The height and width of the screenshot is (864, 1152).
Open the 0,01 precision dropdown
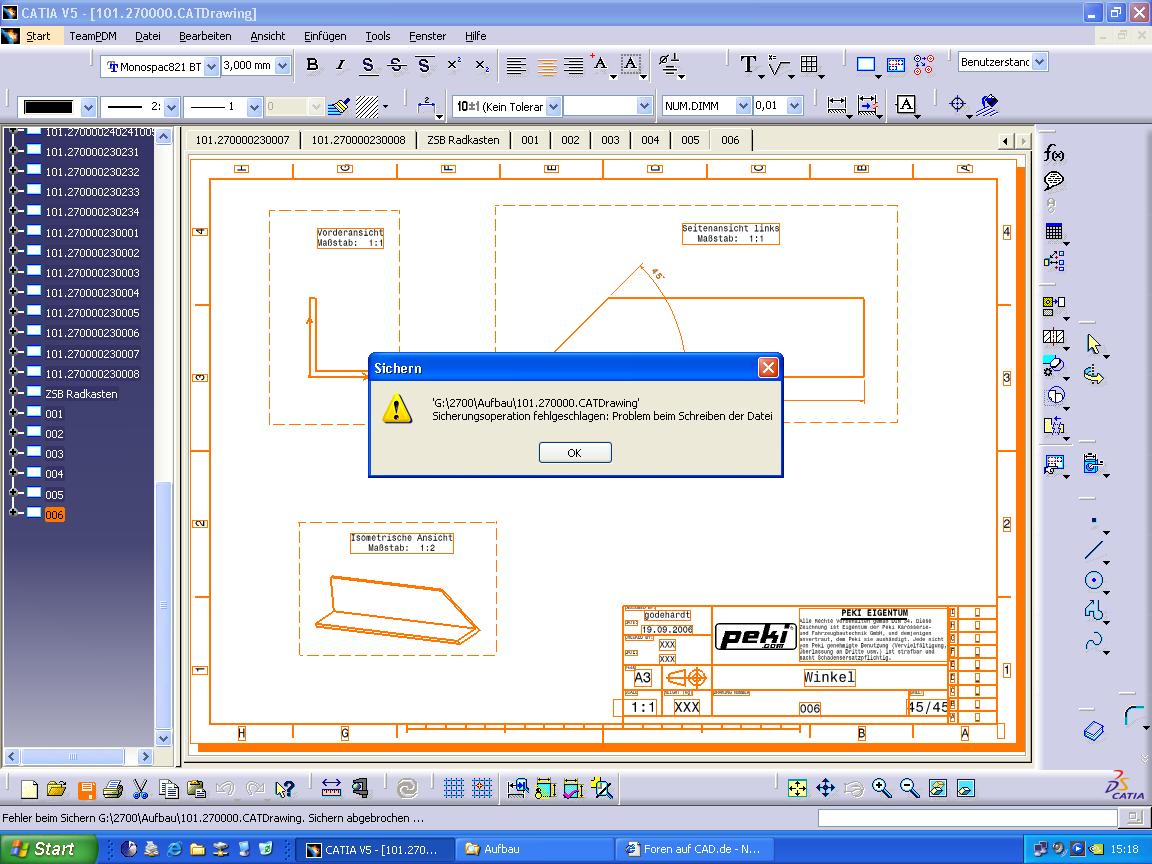(794, 106)
